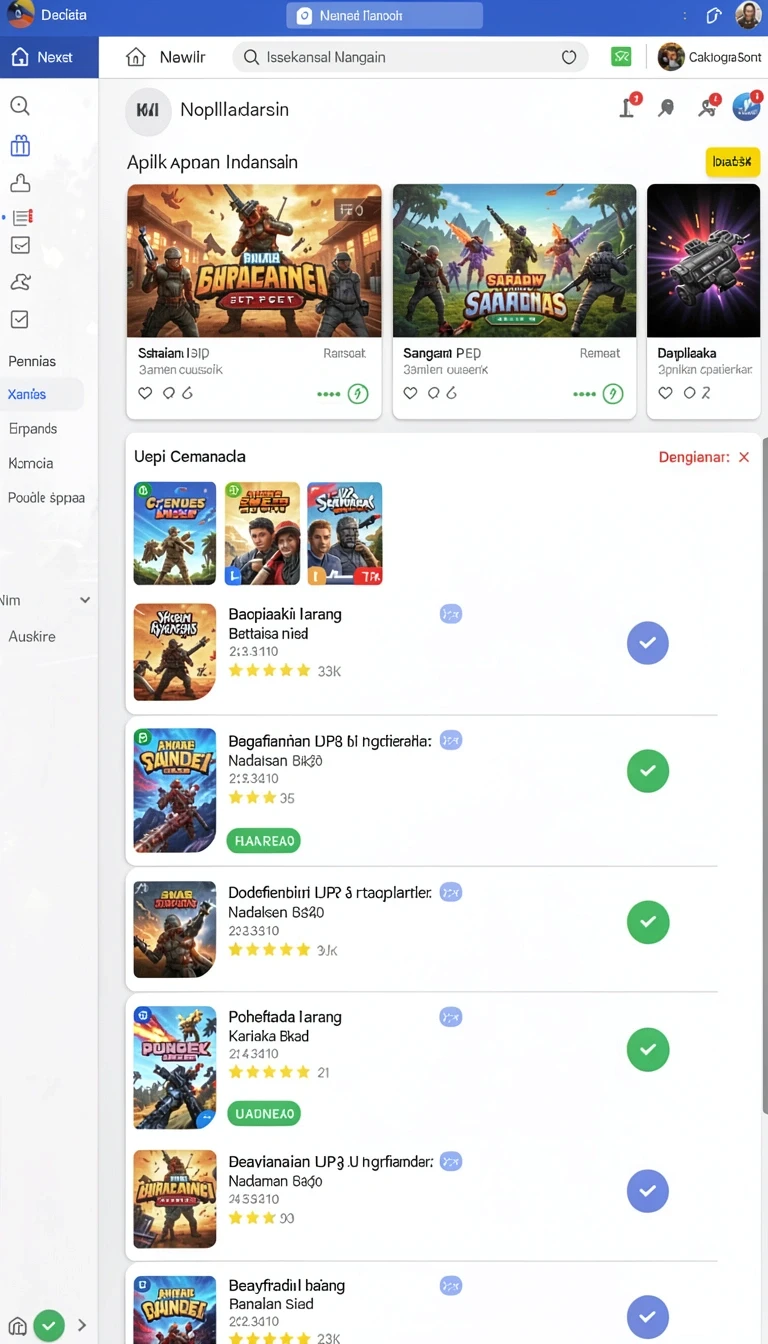
Task: Open user avatar in title bar
Action: coord(748,15)
